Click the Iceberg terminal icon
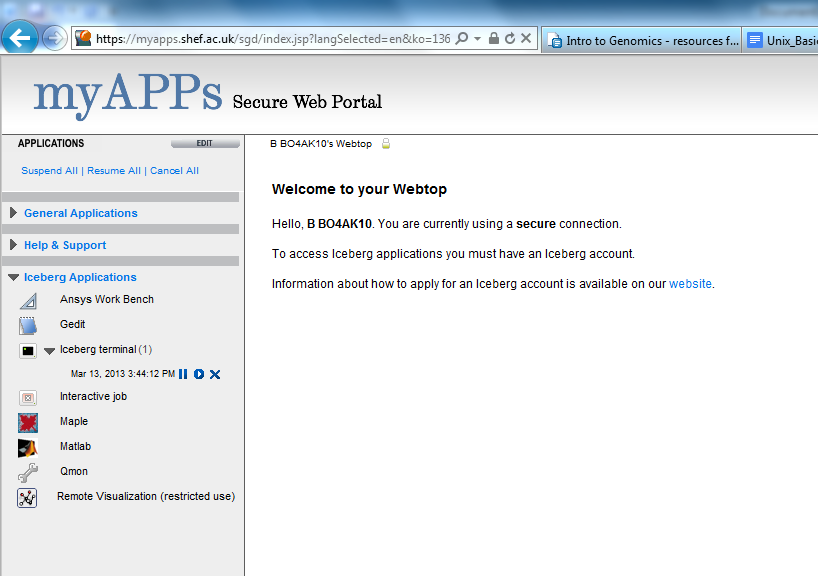818x576 pixels. click(x=28, y=350)
